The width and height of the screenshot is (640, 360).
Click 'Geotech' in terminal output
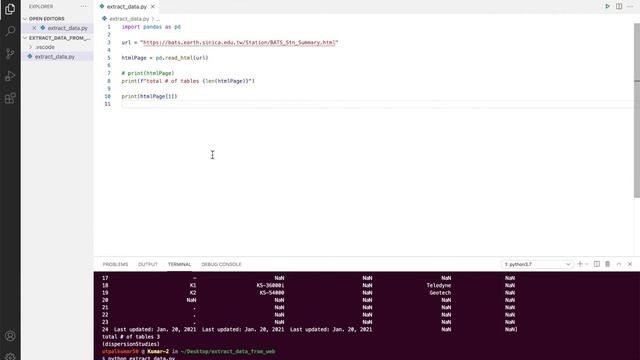point(440,293)
